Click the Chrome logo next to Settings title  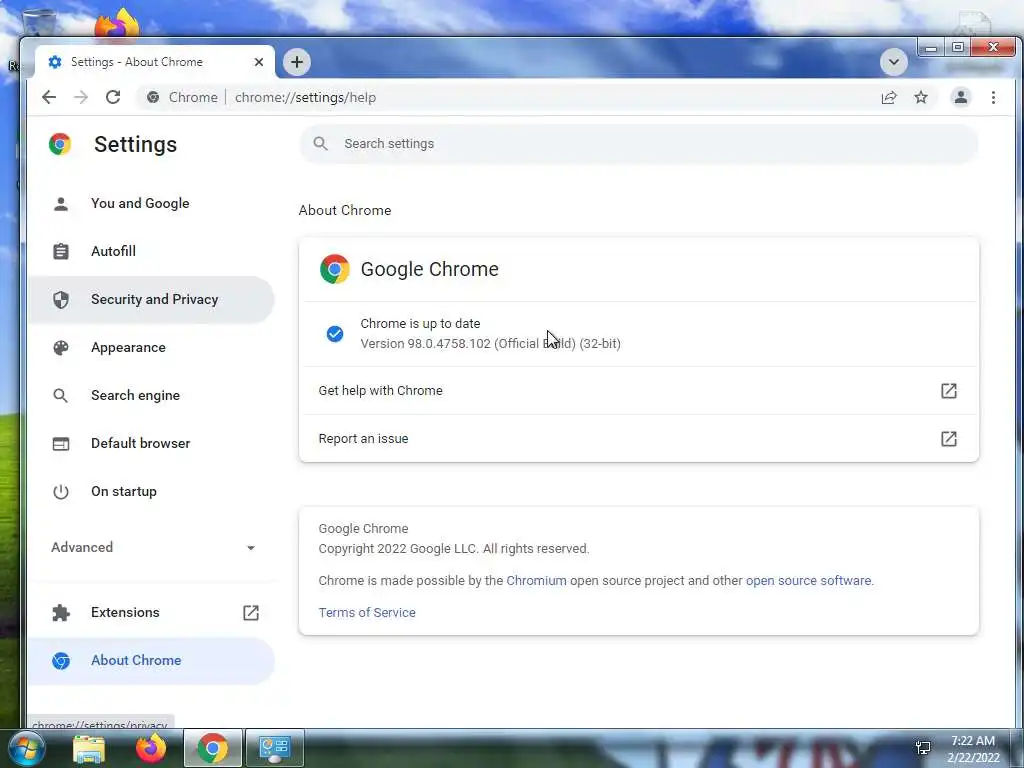59,144
